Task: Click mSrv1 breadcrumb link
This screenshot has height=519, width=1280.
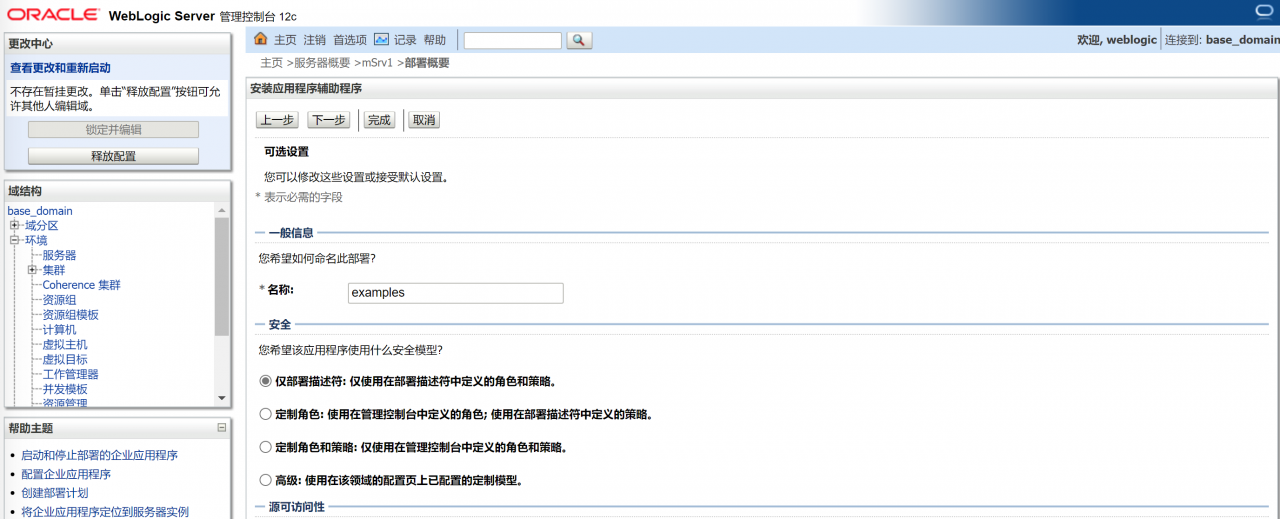Action: 377,63
